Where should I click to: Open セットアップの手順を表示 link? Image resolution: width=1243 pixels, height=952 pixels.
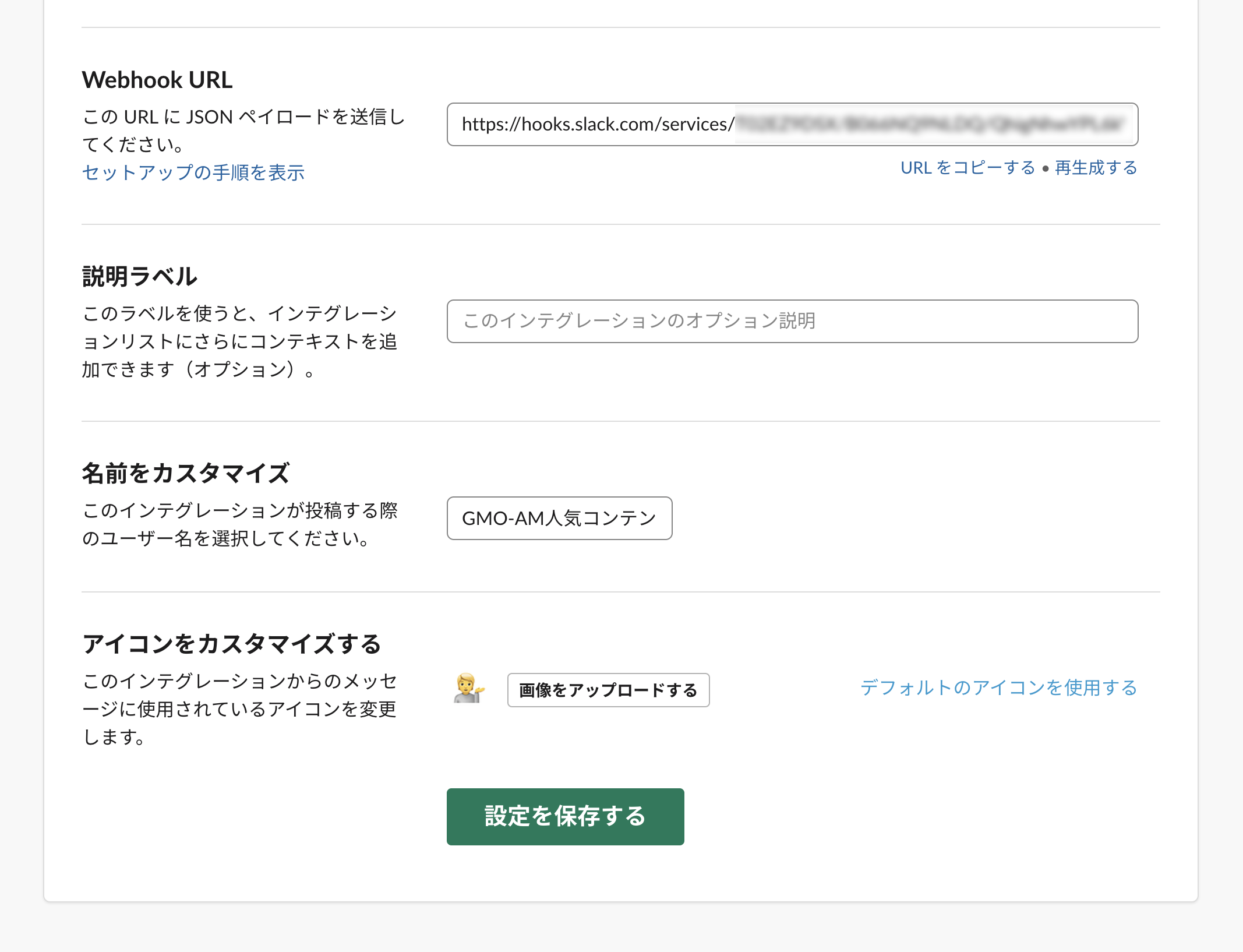tap(193, 172)
